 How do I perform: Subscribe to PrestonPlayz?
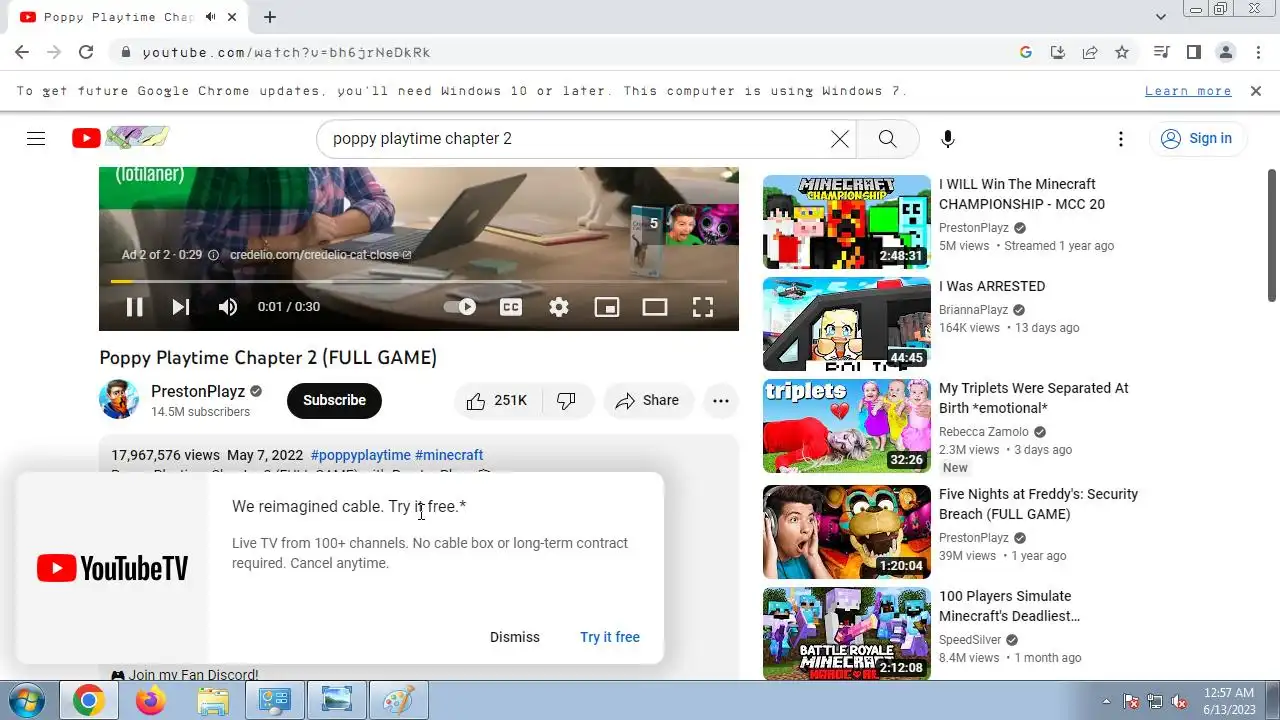point(334,400)
